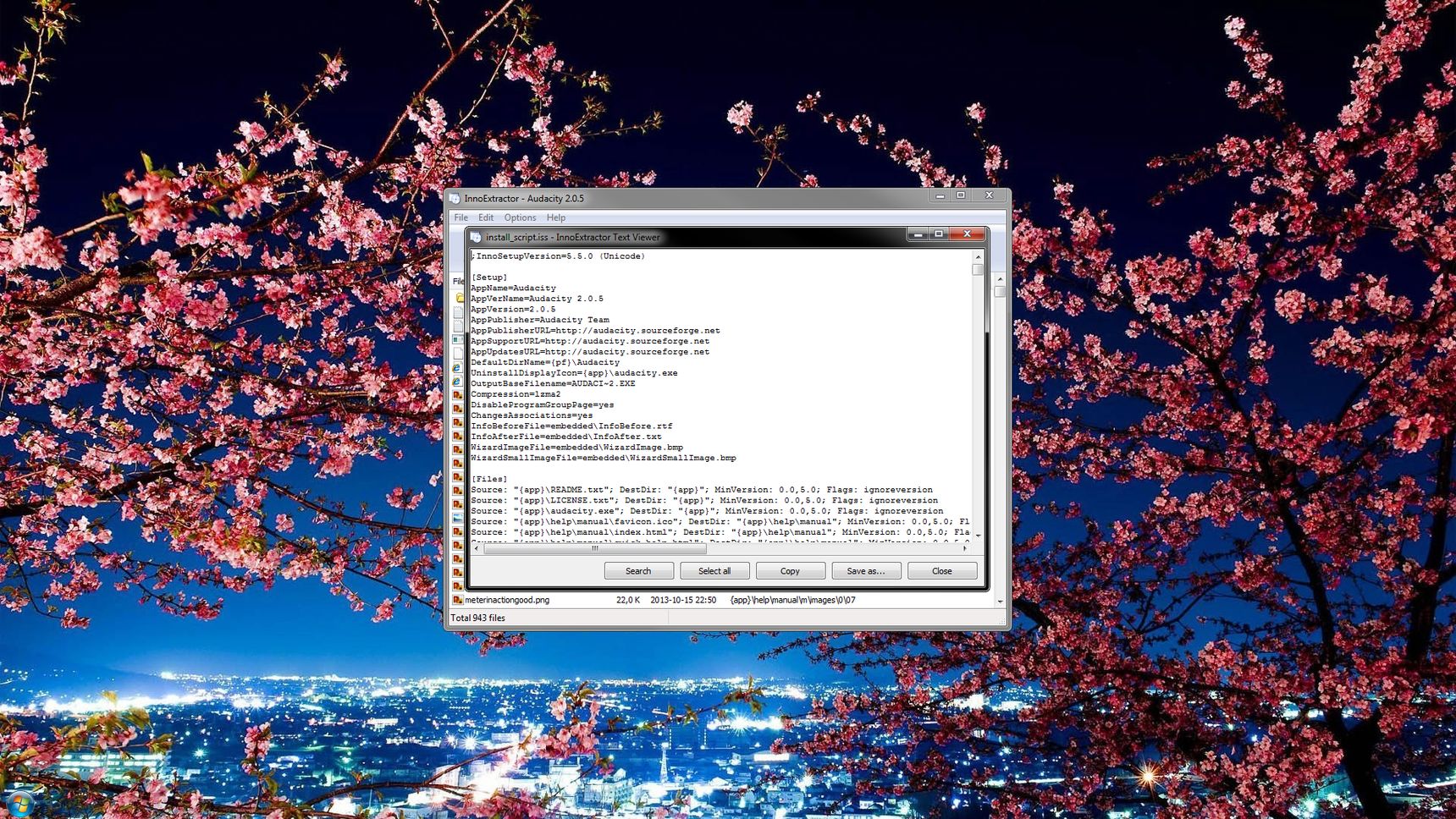Click the AppName=Audacity line
1456x819 pixels.
coord(513,289)
